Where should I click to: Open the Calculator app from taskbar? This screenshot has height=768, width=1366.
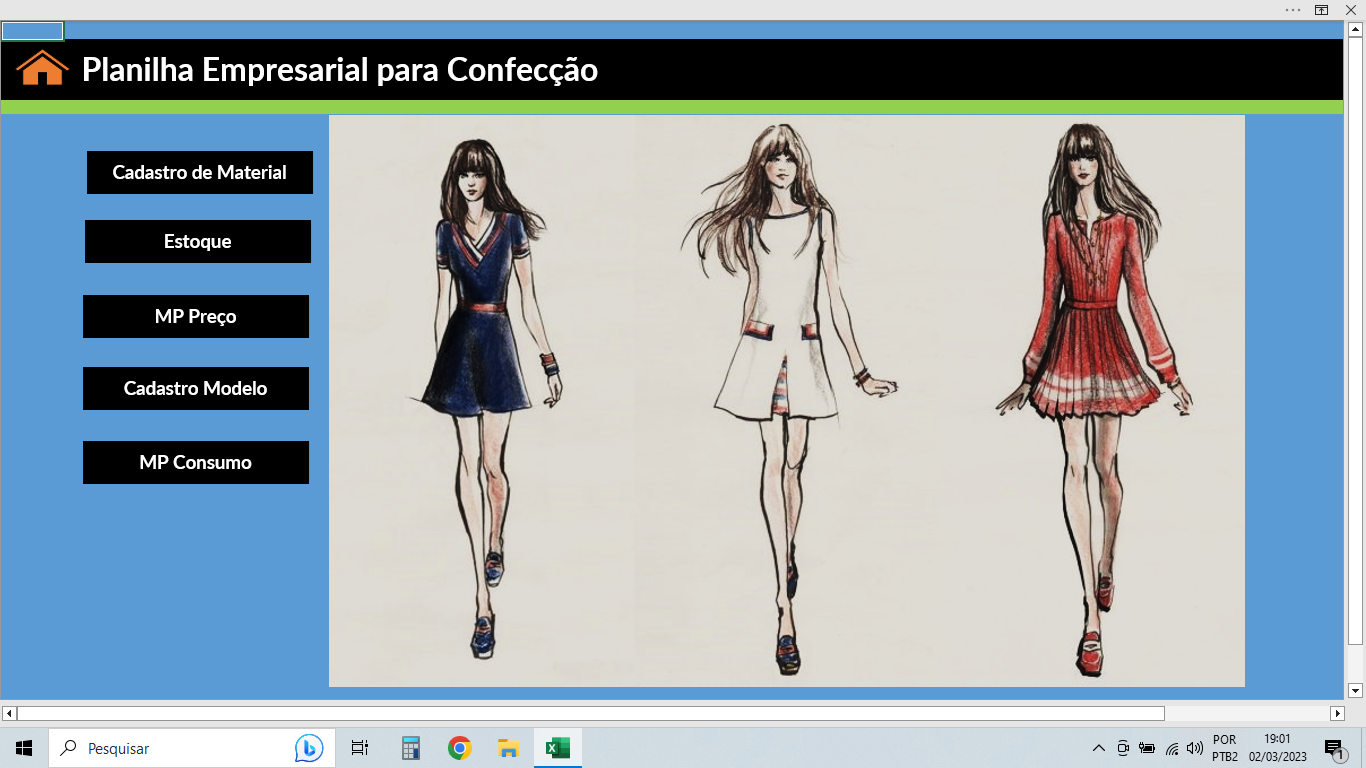tap(411, 748)
